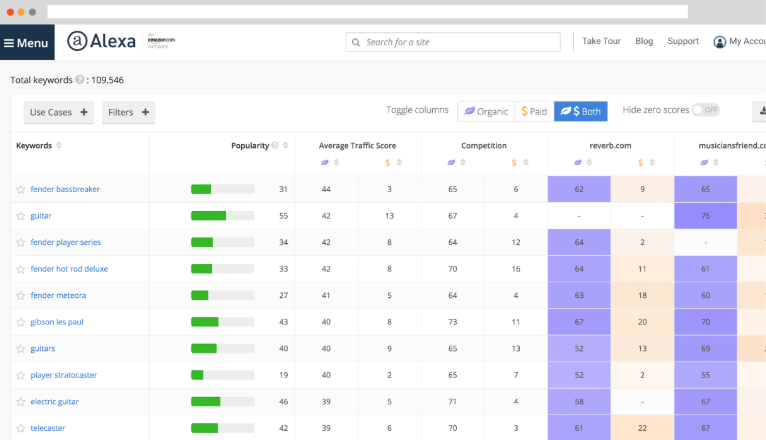The width and height of the screenshot is (766, 440).
Task: Click reverb.com paid dollar icon
Action: point(640,163)
